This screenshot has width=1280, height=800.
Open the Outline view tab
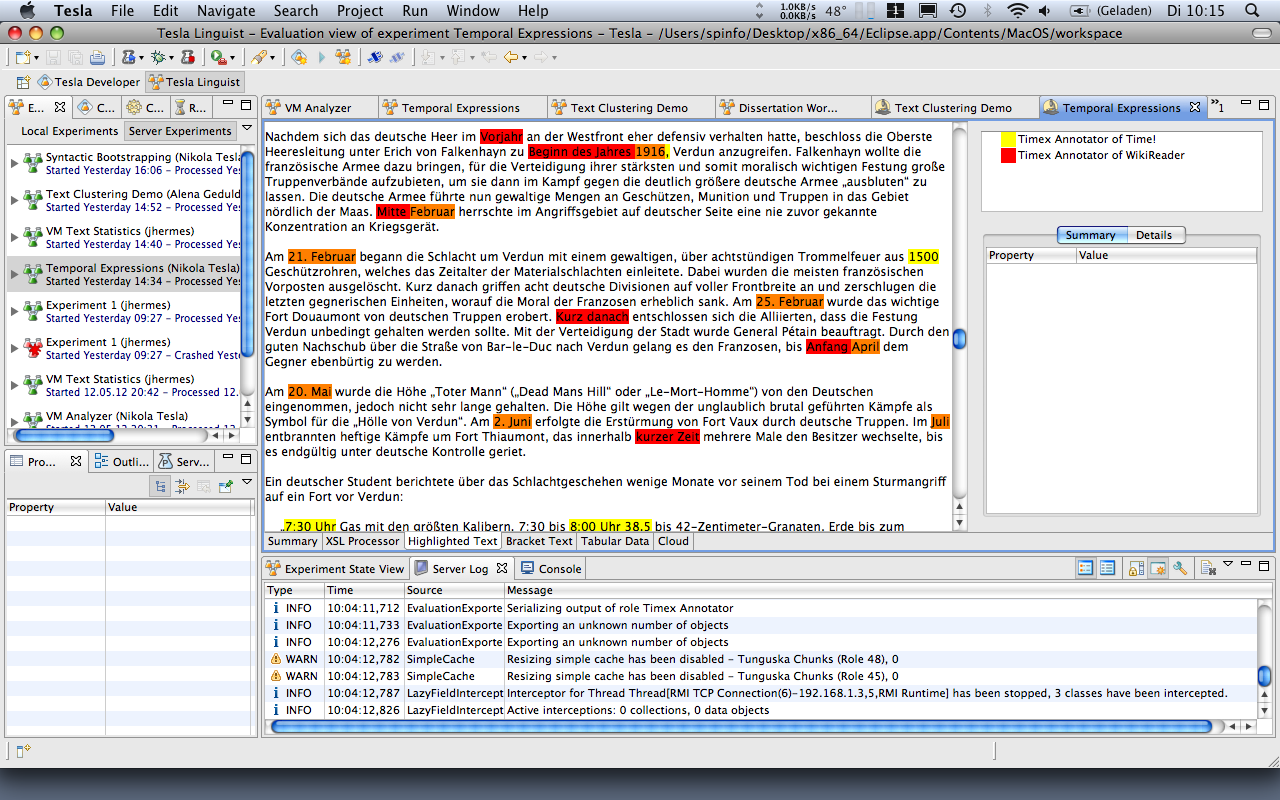click(120, 461)
